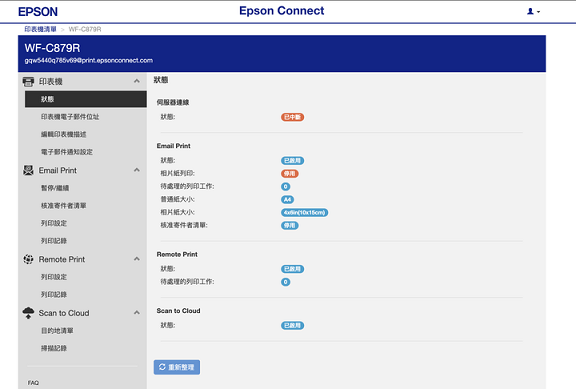Viewport: 576px width, 389px height.
Task: Click the printer icon in sidebar
Action: [x=28, y=82]
